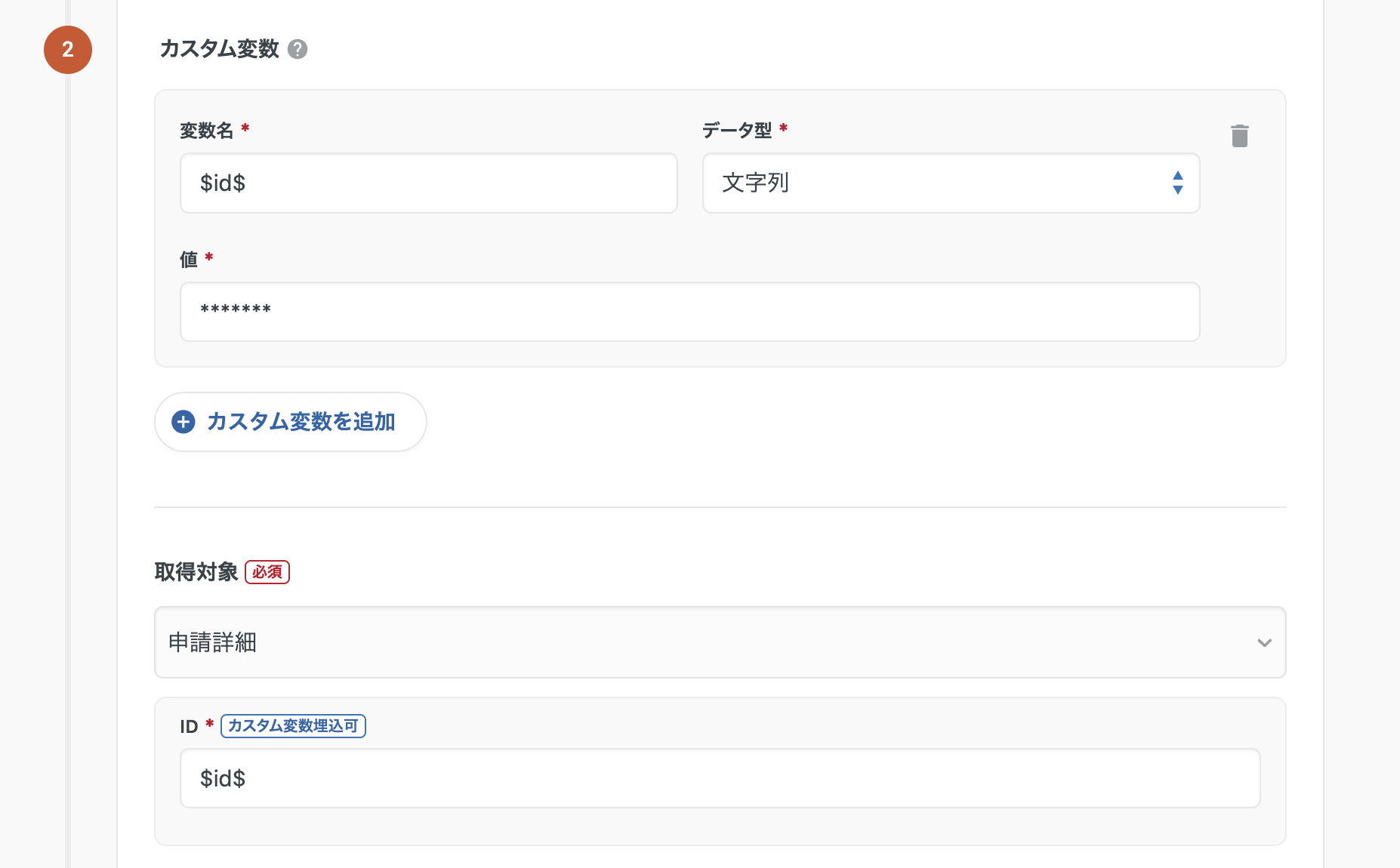
Task: Click the カスタム変数埋込可 badge
Action: 293,726
